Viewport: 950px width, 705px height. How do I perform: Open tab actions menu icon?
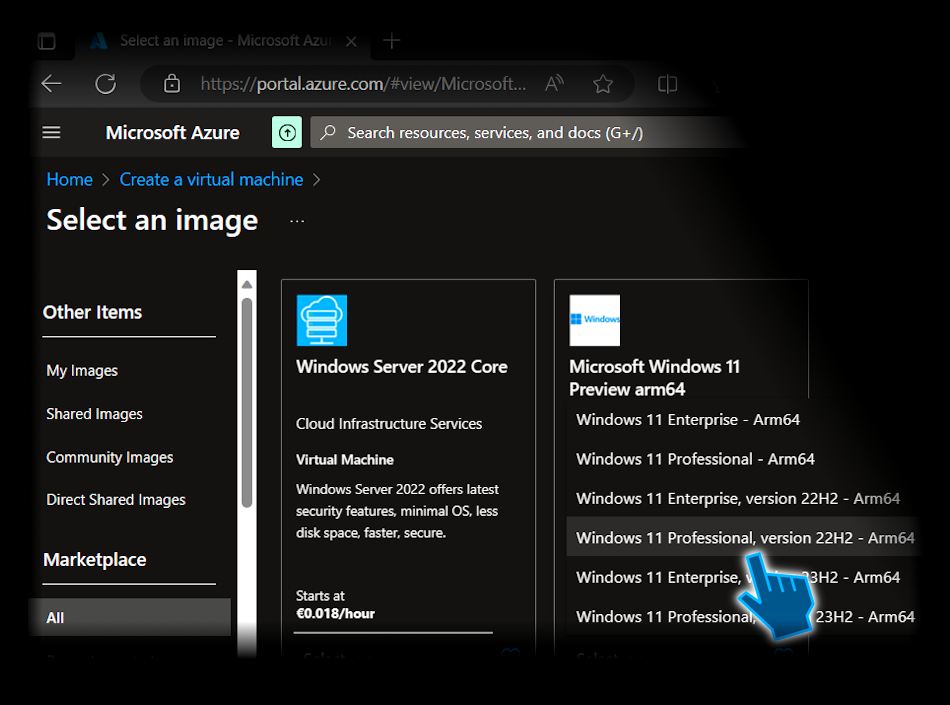[47, 41]
